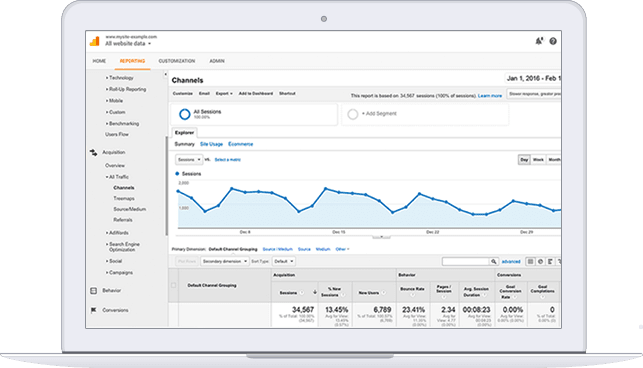Screen dimensions: 643x368
Task: Switch to pie chart view icon
Action: tap(540, 261)
